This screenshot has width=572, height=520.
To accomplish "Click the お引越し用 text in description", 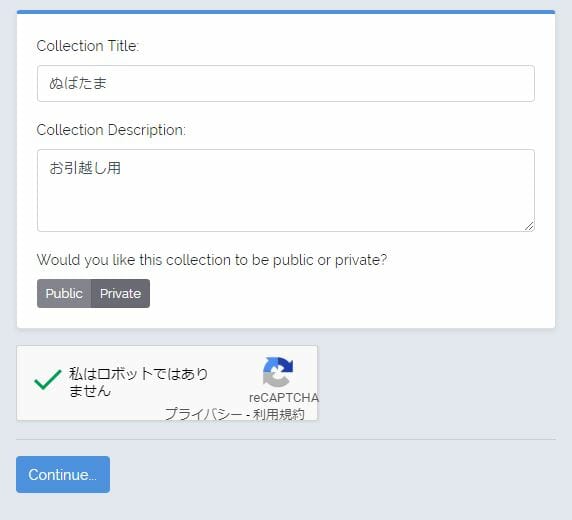I will [85, 168].
